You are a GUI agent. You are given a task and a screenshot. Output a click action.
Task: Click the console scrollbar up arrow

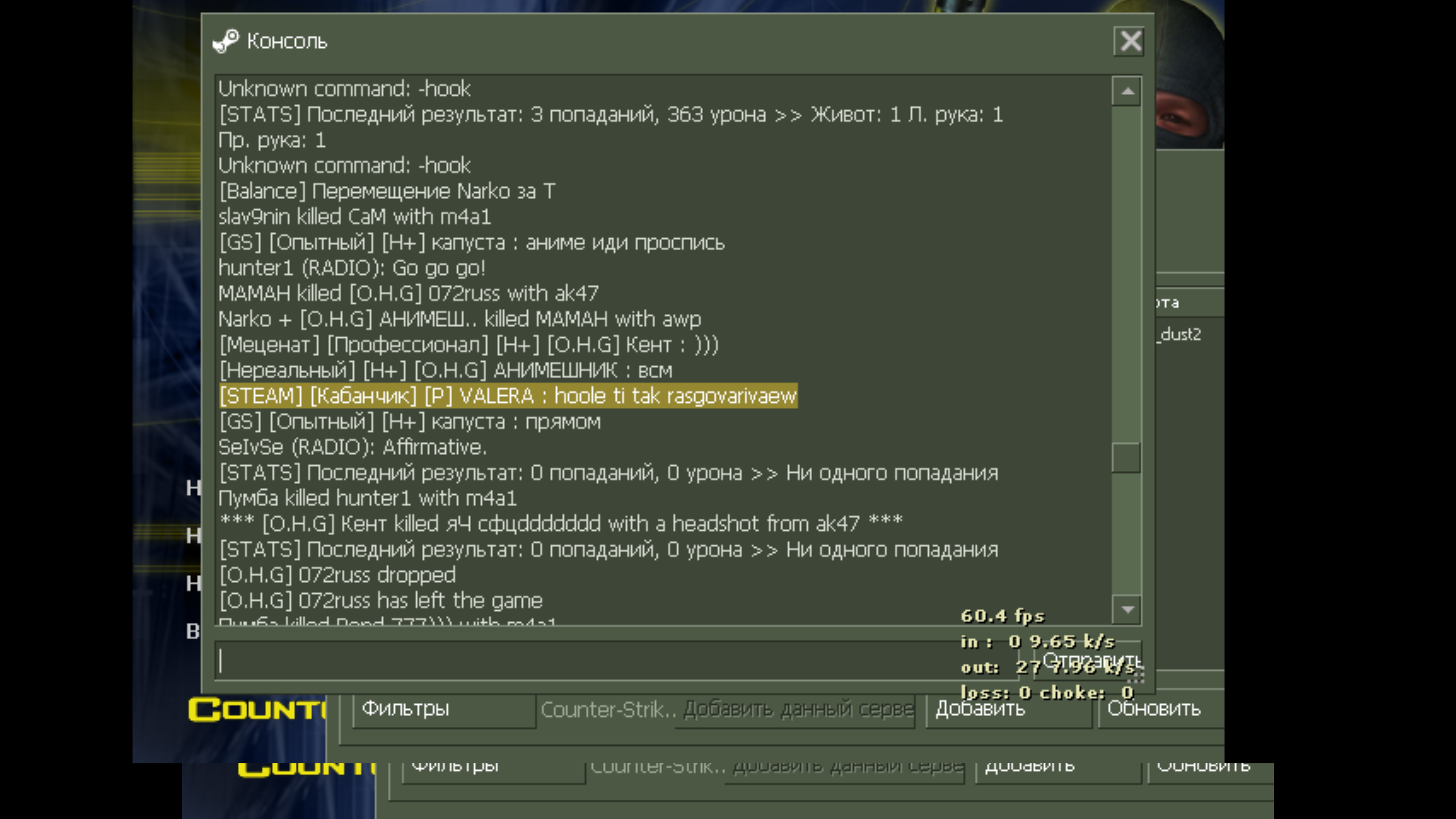click(x=1127, y=92)
